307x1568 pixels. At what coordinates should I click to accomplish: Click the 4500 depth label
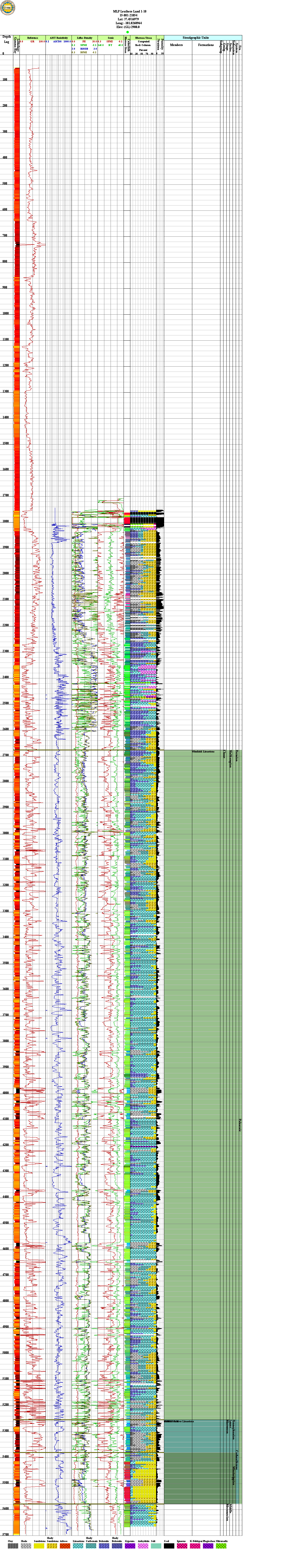5,1223
